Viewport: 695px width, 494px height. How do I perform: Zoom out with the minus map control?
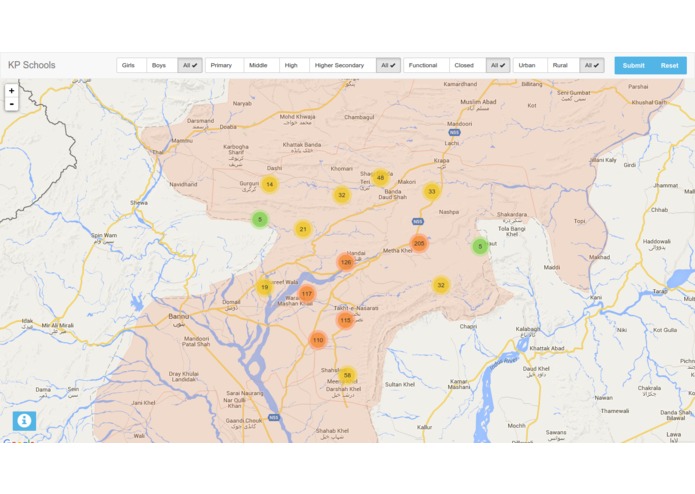[12, 104]
